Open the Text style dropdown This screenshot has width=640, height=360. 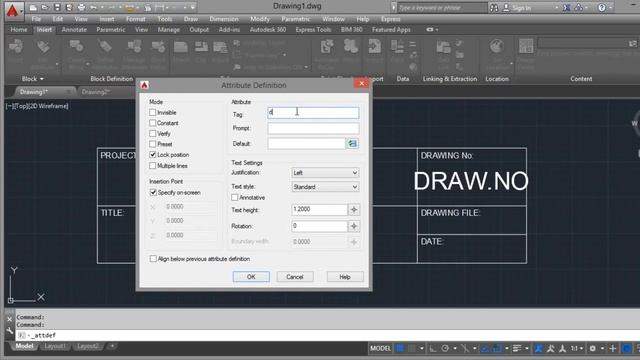(325, 187)
